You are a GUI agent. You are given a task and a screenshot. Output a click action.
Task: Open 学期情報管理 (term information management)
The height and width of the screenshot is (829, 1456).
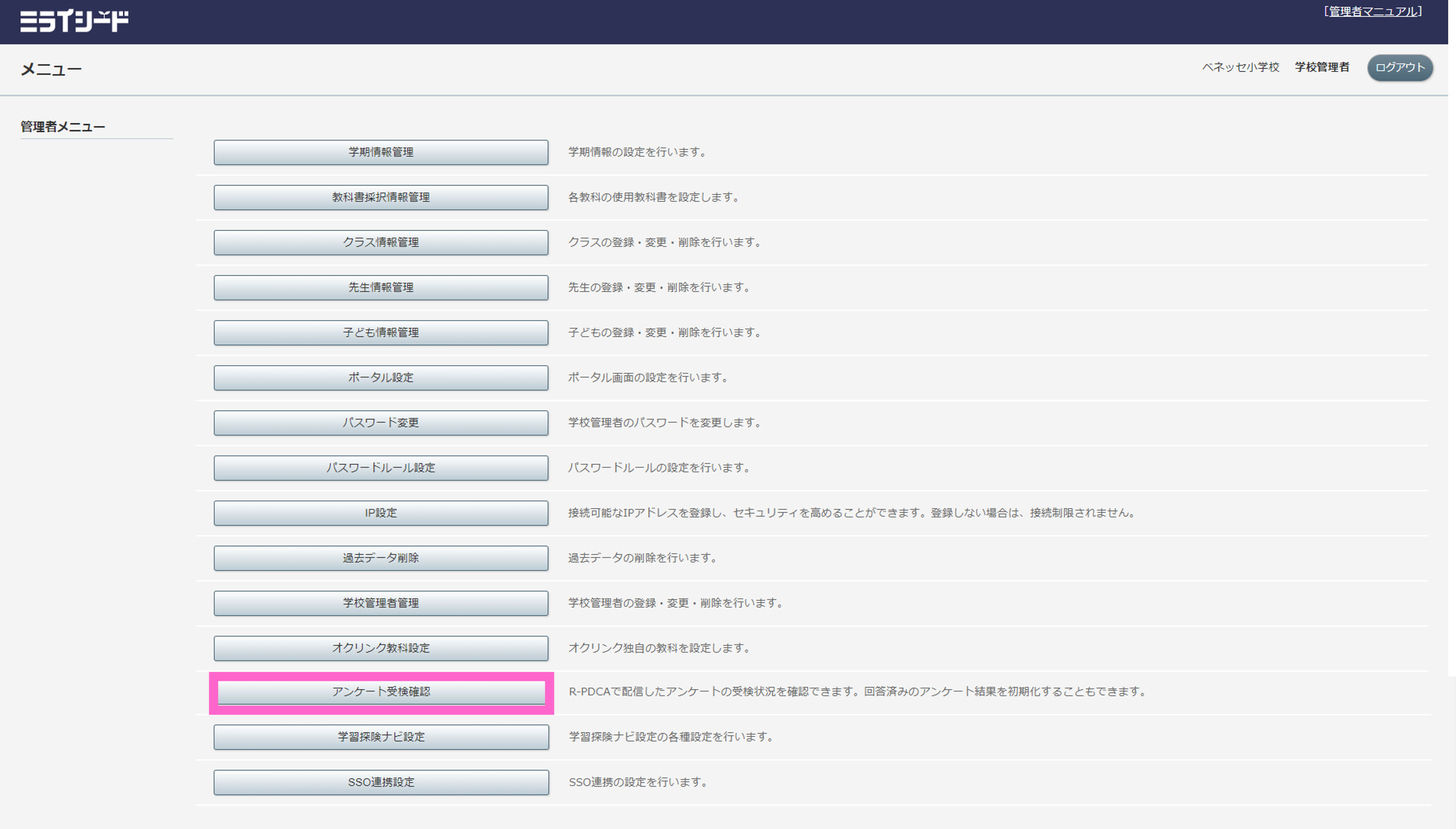[x=380, y=152]
